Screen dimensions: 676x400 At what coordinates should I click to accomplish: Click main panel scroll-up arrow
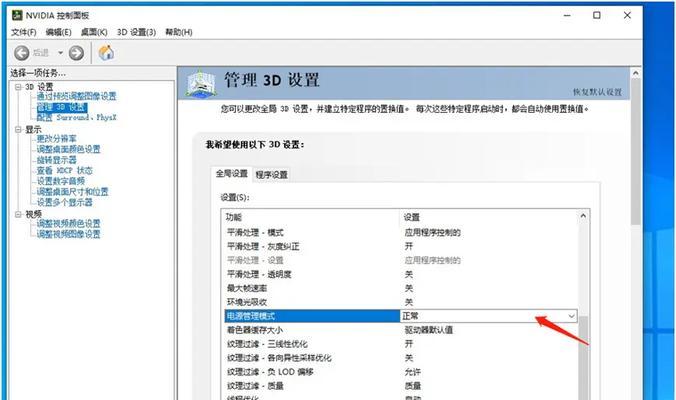(635, 73)
